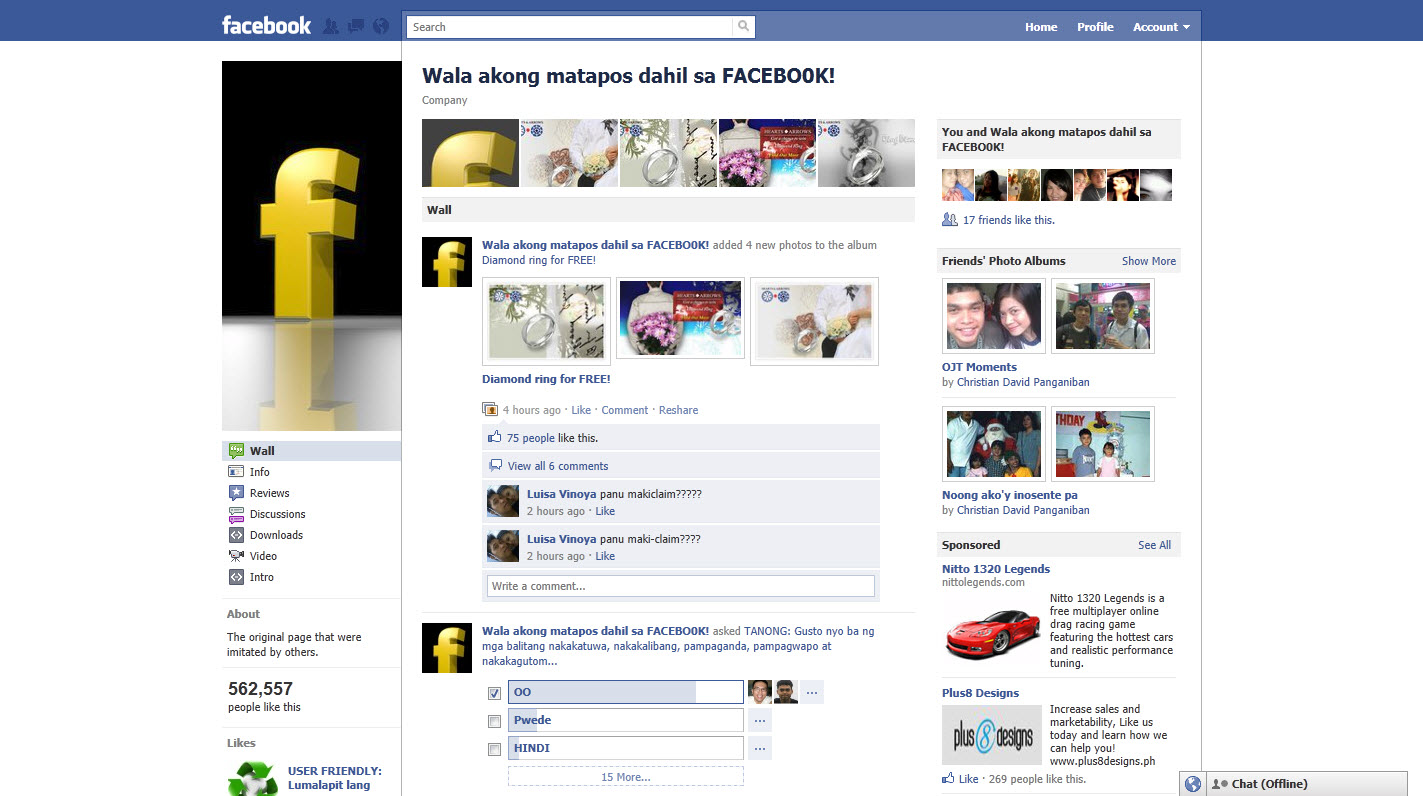
Task: Like the Diamond ring photo post
Action: (x=581, y=410)
